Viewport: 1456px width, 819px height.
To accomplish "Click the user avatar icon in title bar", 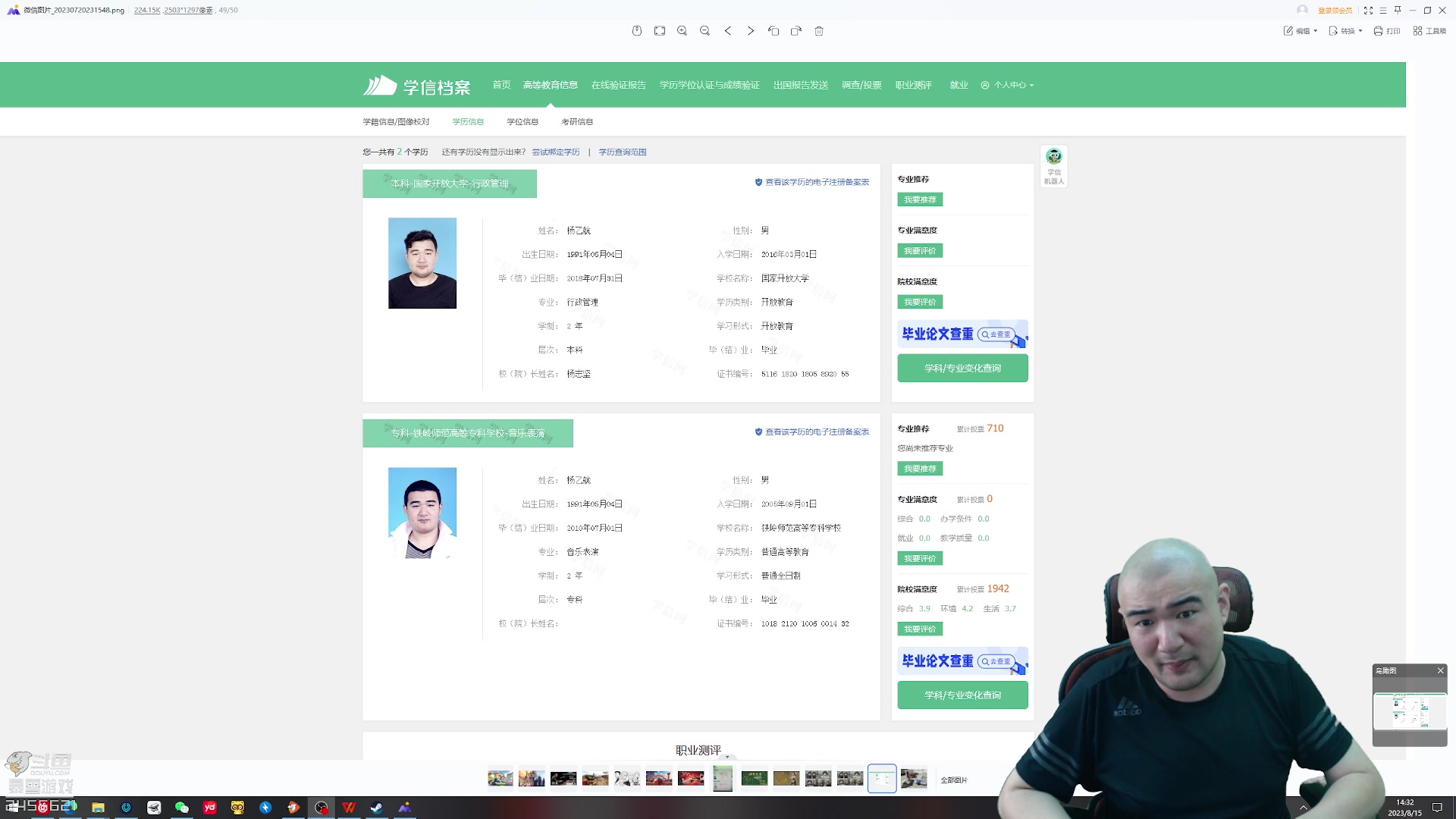I will coord(1302,10).
